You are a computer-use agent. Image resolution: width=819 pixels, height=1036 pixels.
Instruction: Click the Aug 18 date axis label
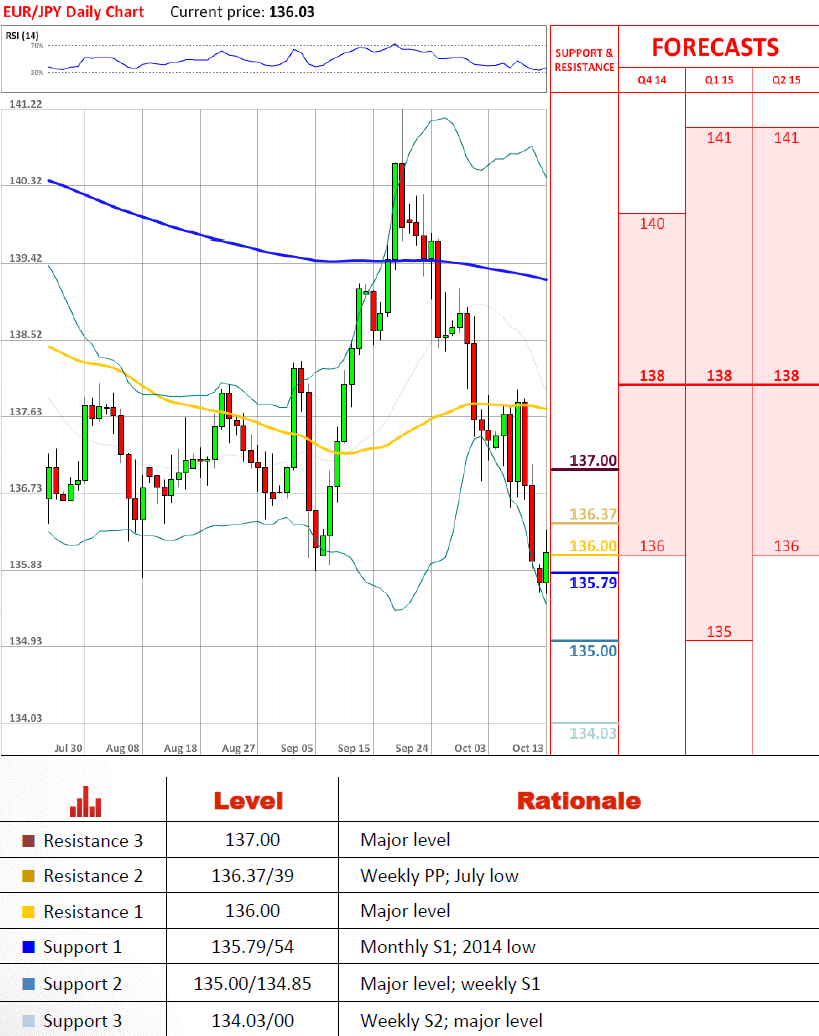[180, 748]
